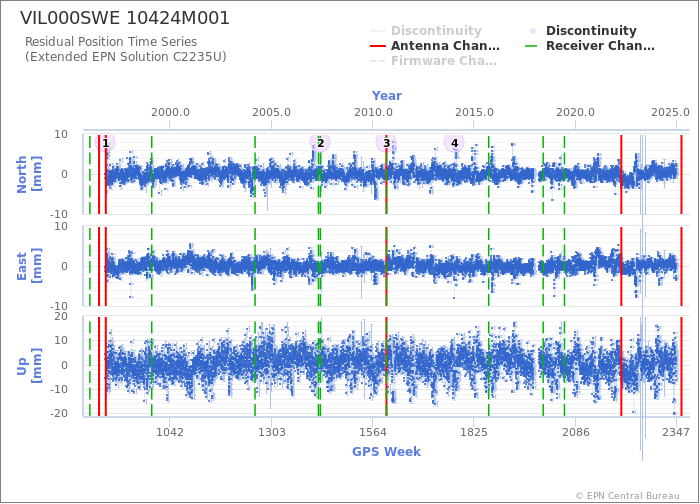
Task: Click the GPS week 1564 tick label
Action: tap(372, 432)
